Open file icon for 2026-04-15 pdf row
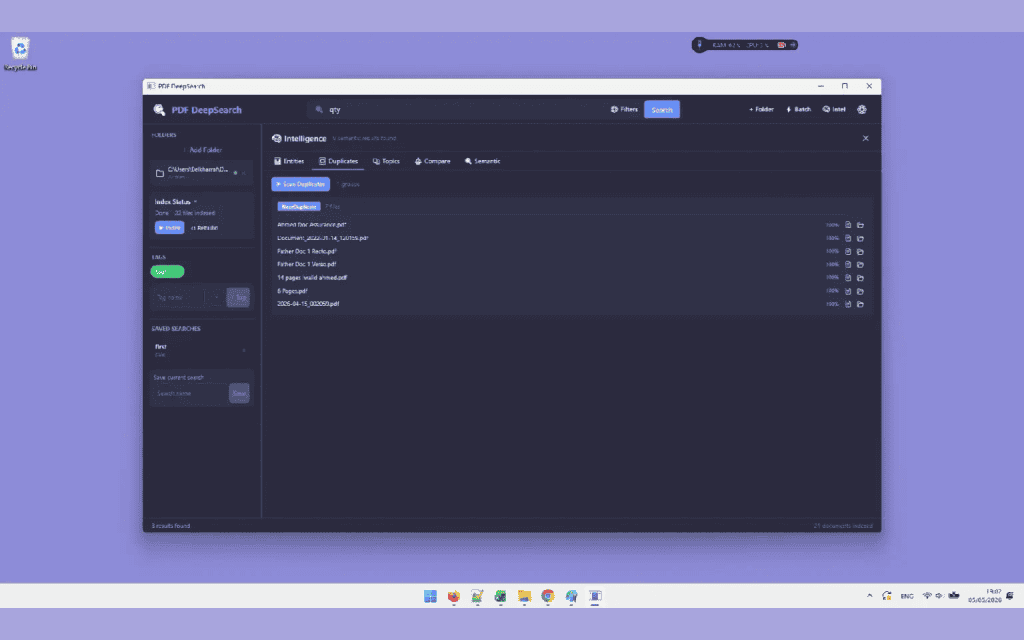Viewport: 1024px width, 640px height. click(x=848, y=304)
